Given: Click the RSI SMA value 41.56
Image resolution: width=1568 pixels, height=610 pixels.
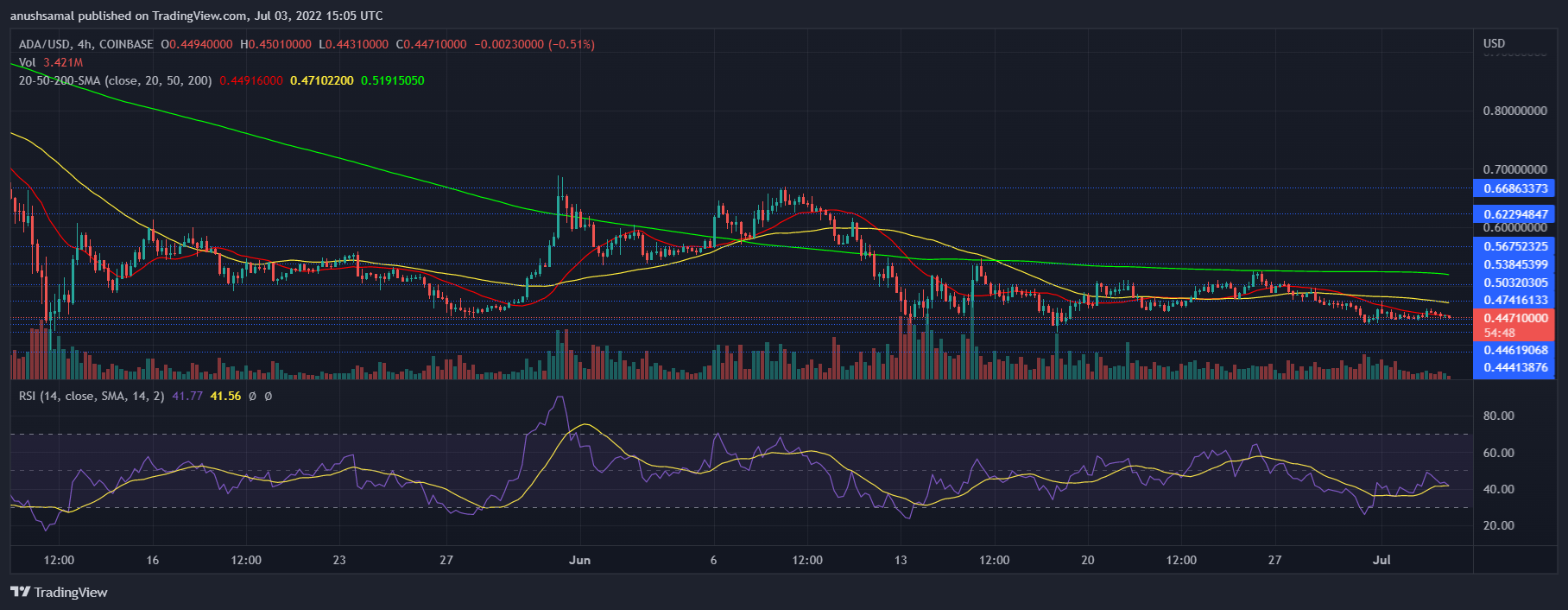Looking at the screenshot, I should pyautogui.click(x=226, y=396).
